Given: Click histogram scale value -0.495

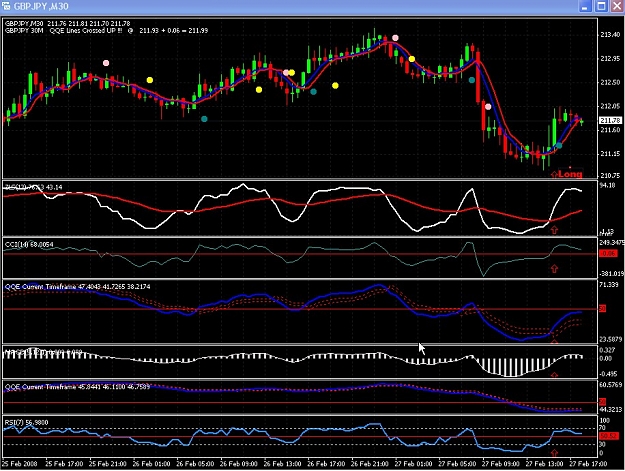Looking at the screenshot, I should [x=608, y=374].
